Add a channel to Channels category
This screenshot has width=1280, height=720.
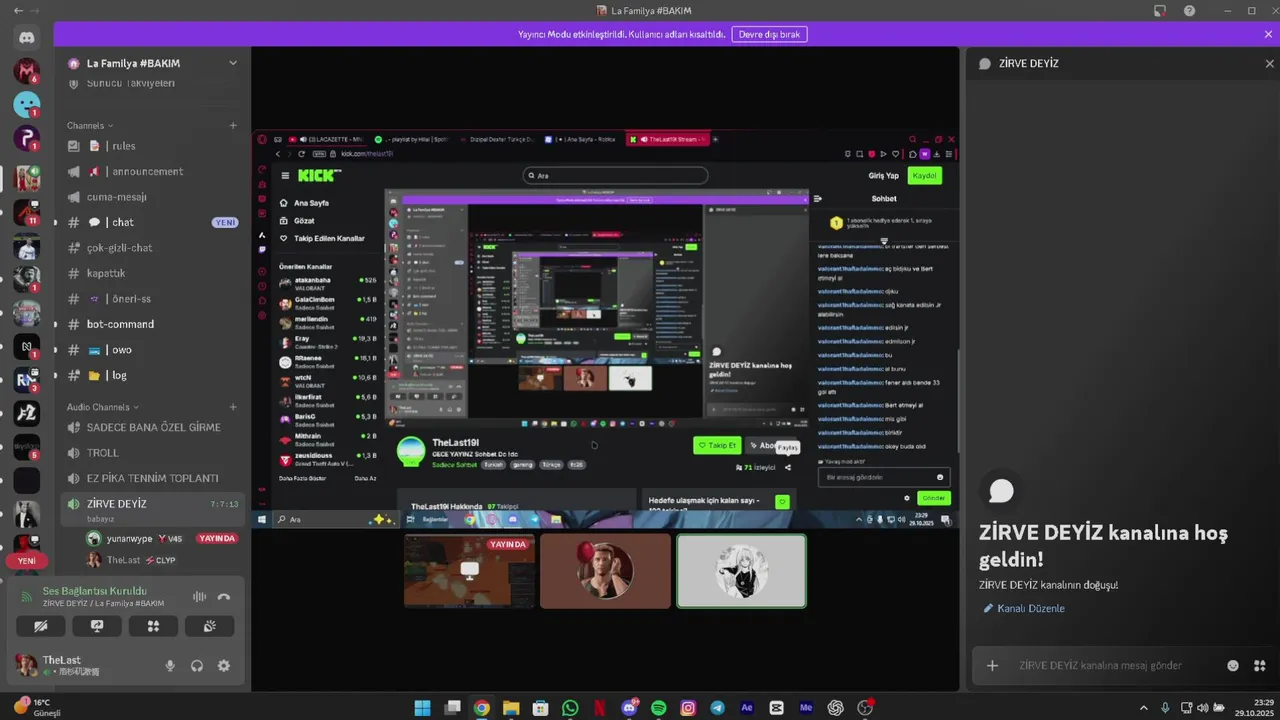point(233,126)
